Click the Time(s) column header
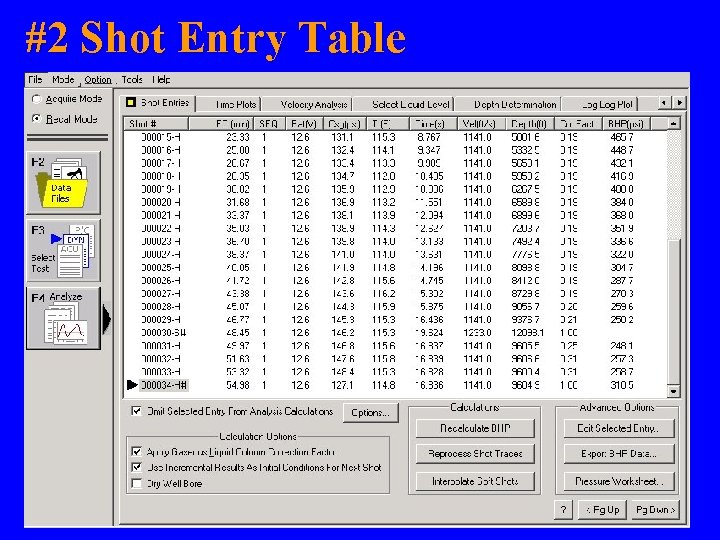The height and width of the screenshot is (540, 720). click(433, 124)
